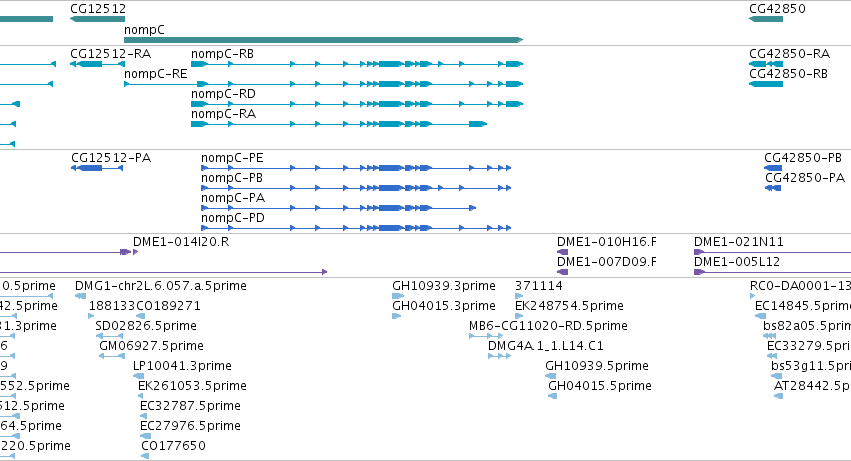Select the GH10939.3prime EST feature
Image resolution: width=851 pixels, height=461 pixels.
pos(398,296)
